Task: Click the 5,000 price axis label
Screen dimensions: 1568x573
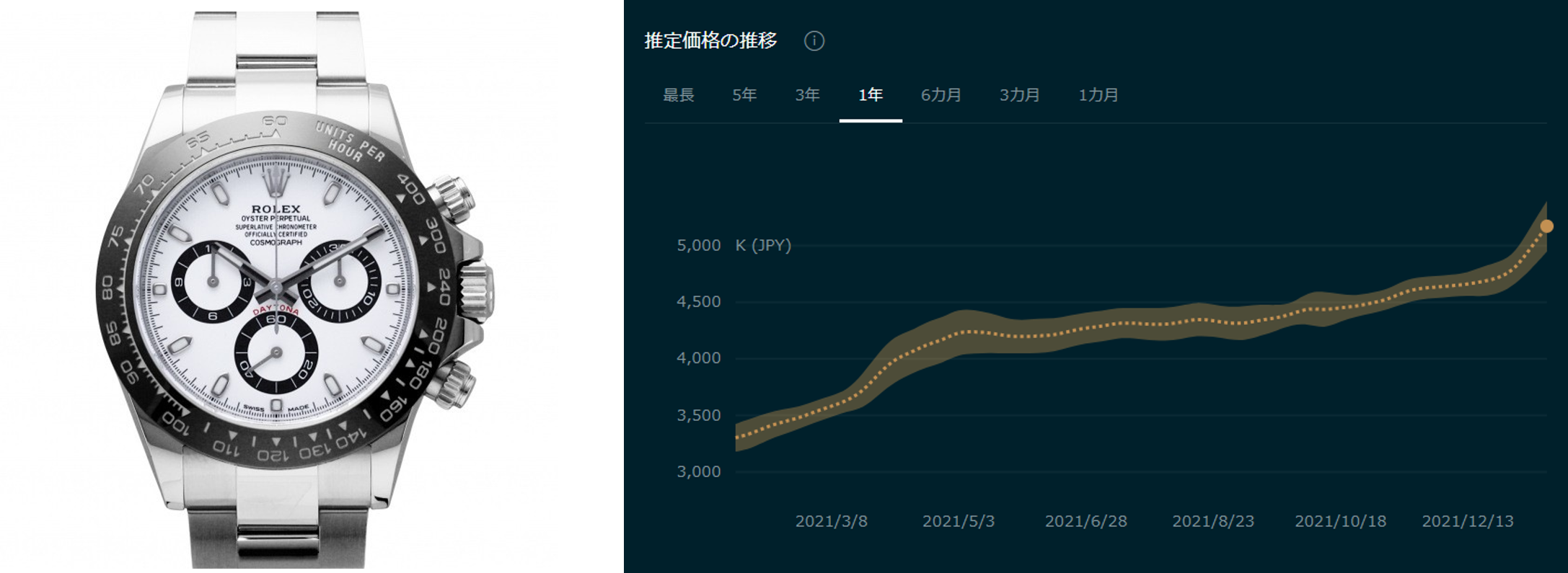Action: coord(698,245)
